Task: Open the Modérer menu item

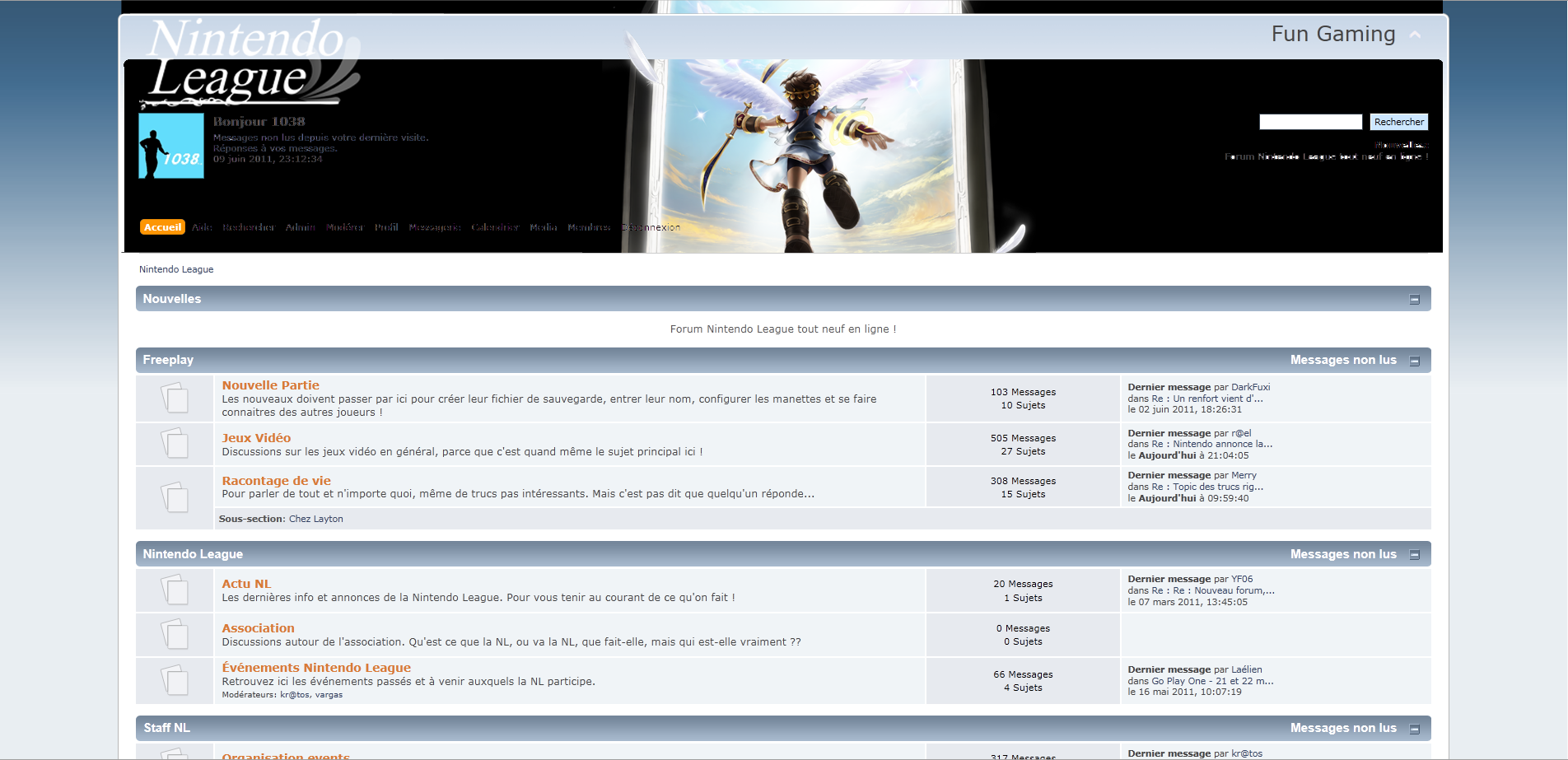Action: click(x=345, y=227)
